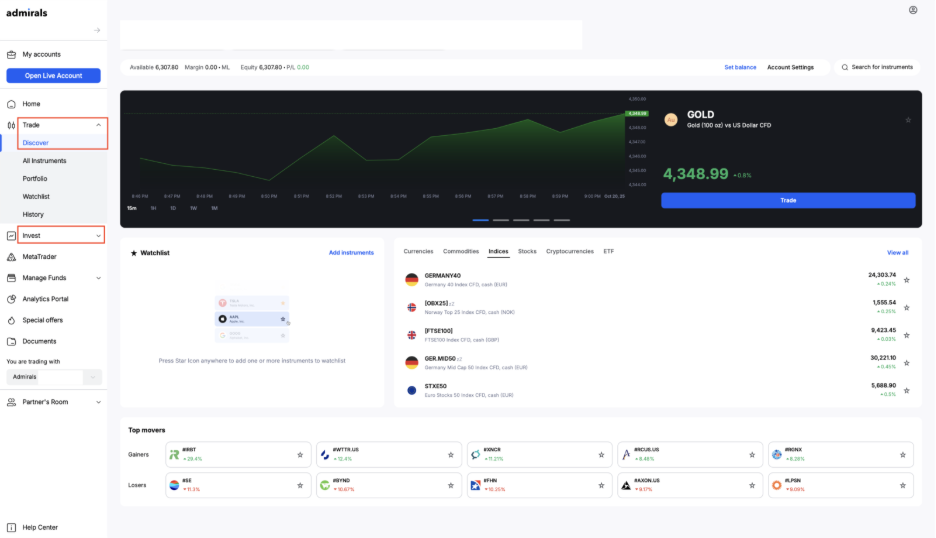Image resolution: width=936 pixels, height=538 pixels.
Task: Click the #RBT gainer logo
Action: tap(174, 455)
